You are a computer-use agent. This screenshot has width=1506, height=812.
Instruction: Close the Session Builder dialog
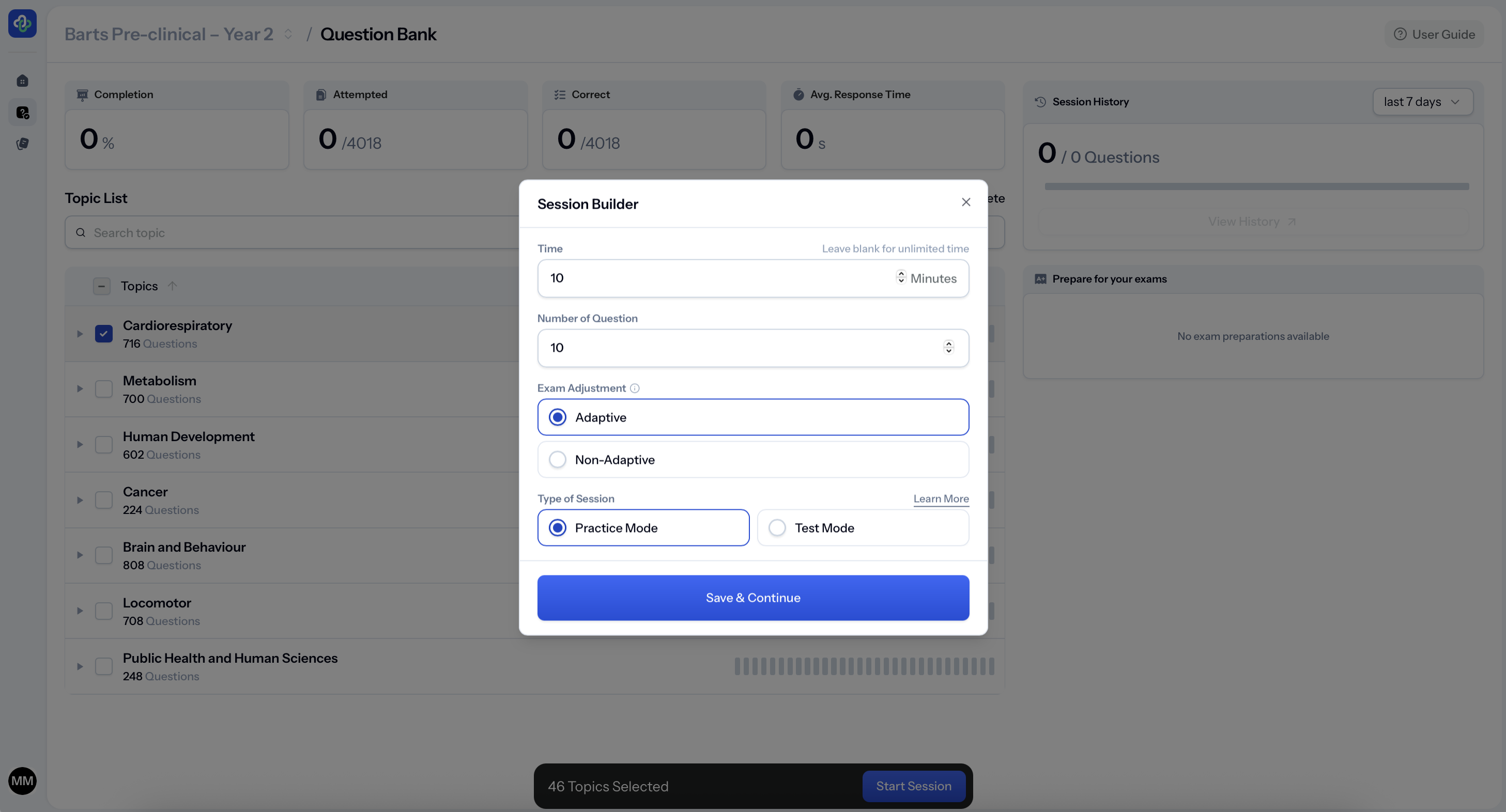point(966,202)
